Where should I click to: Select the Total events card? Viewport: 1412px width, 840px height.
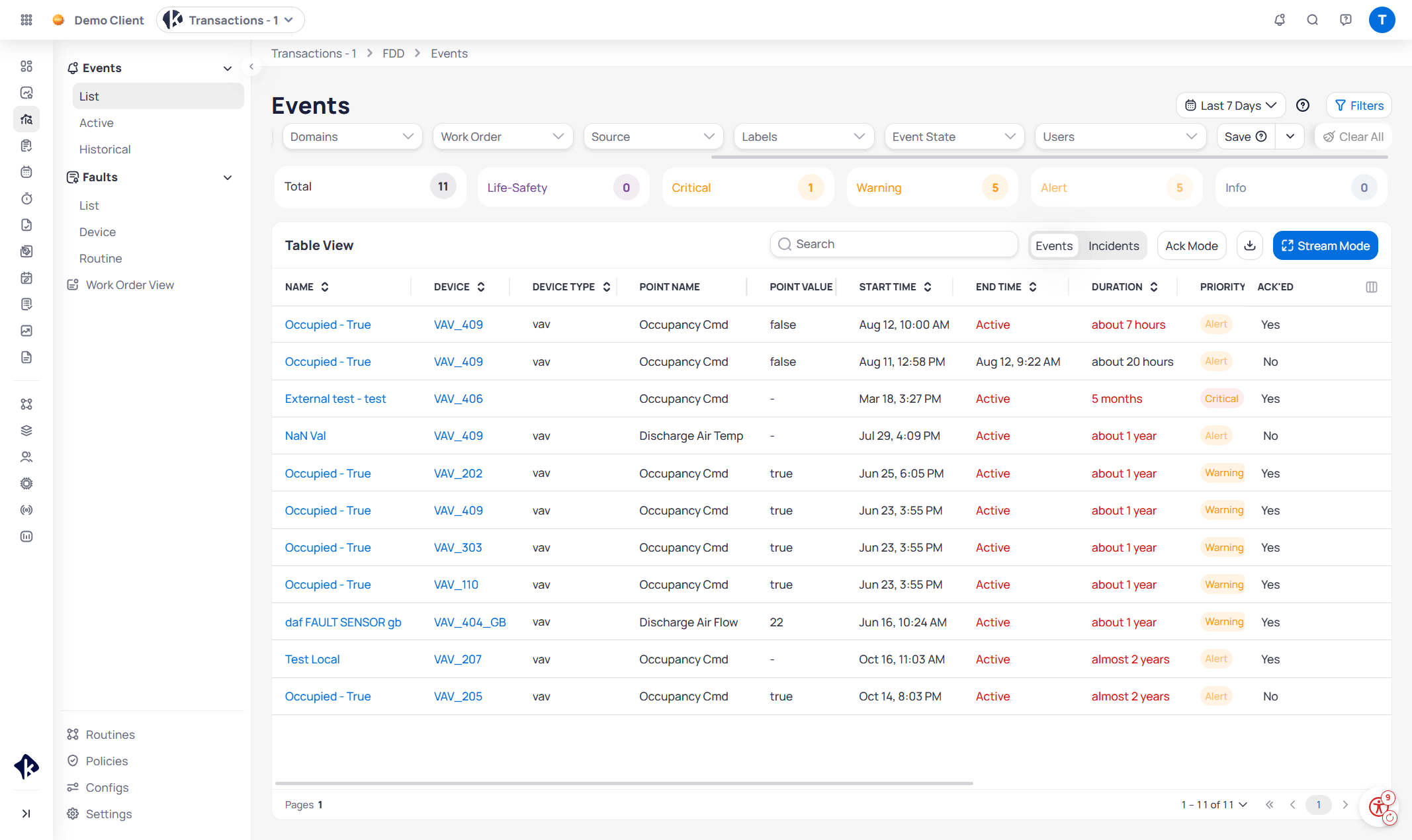[370, 187]
